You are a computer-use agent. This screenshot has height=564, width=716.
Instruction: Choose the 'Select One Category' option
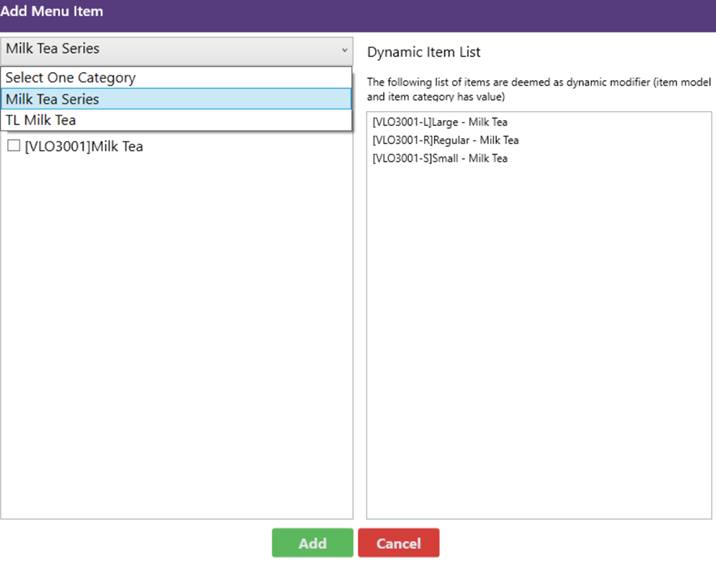click(x=70, y=78)
